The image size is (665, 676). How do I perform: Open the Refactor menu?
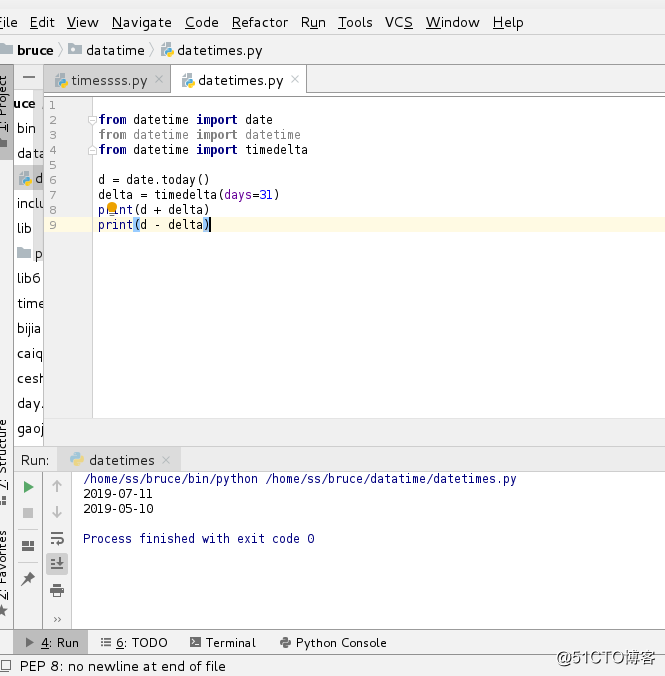point(260,22)
